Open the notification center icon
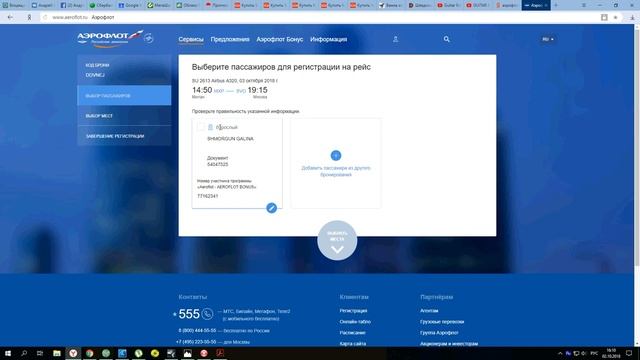Screen dimensions: 640x360 629,353
